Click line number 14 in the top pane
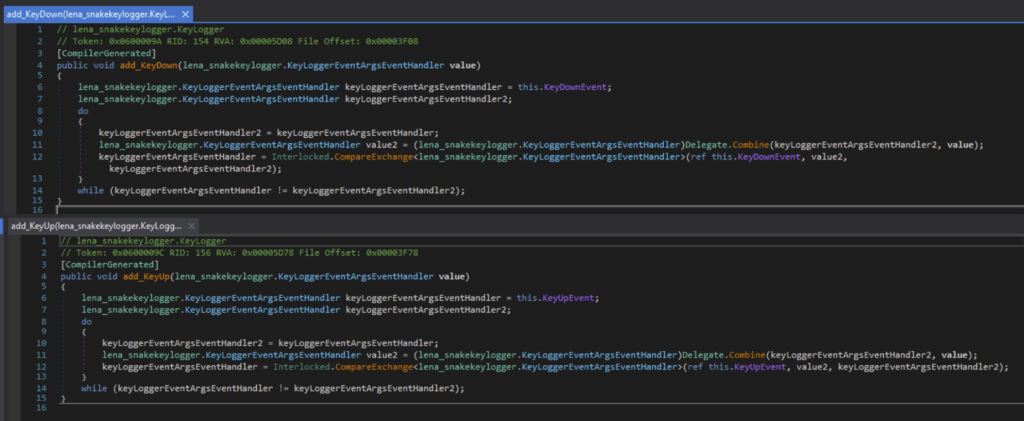The width and height of the screenshot is (1024, 421). pyautogui.click(x=38, y=190)
